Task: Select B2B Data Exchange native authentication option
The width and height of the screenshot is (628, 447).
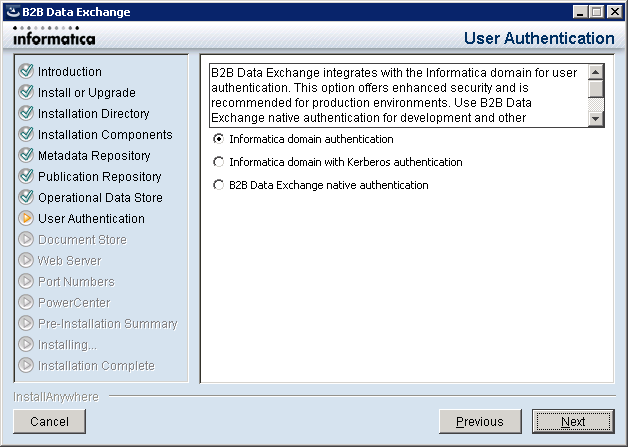Action: pyautogui.click(x=219, y=185)
